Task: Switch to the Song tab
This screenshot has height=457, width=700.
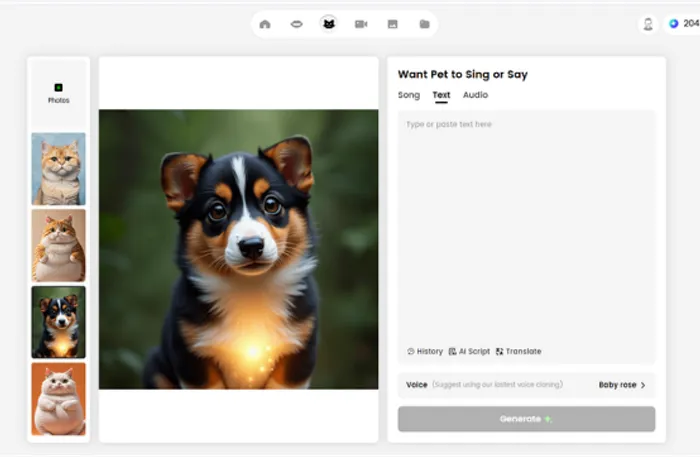Action: (x=409, y=95)
